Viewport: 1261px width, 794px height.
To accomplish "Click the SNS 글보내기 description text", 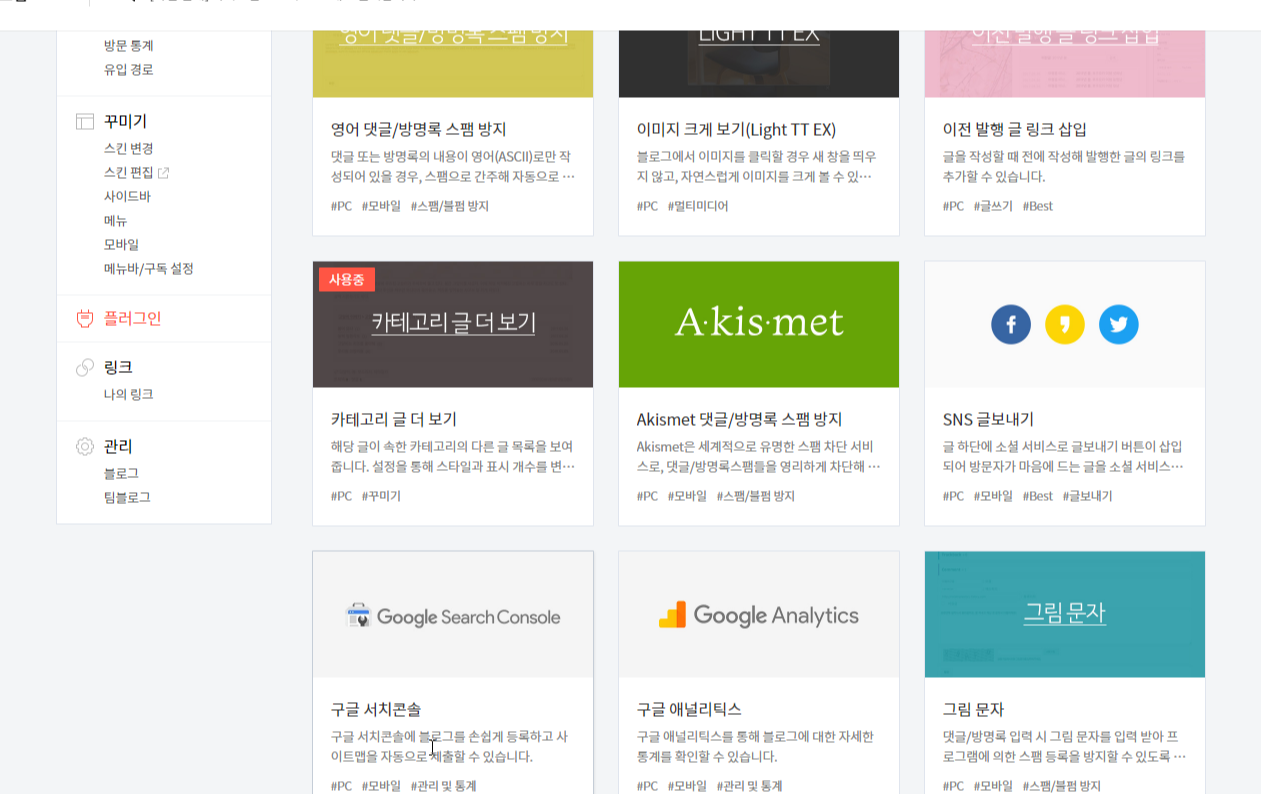I will pyautogui.click(x=1063, y=457).
